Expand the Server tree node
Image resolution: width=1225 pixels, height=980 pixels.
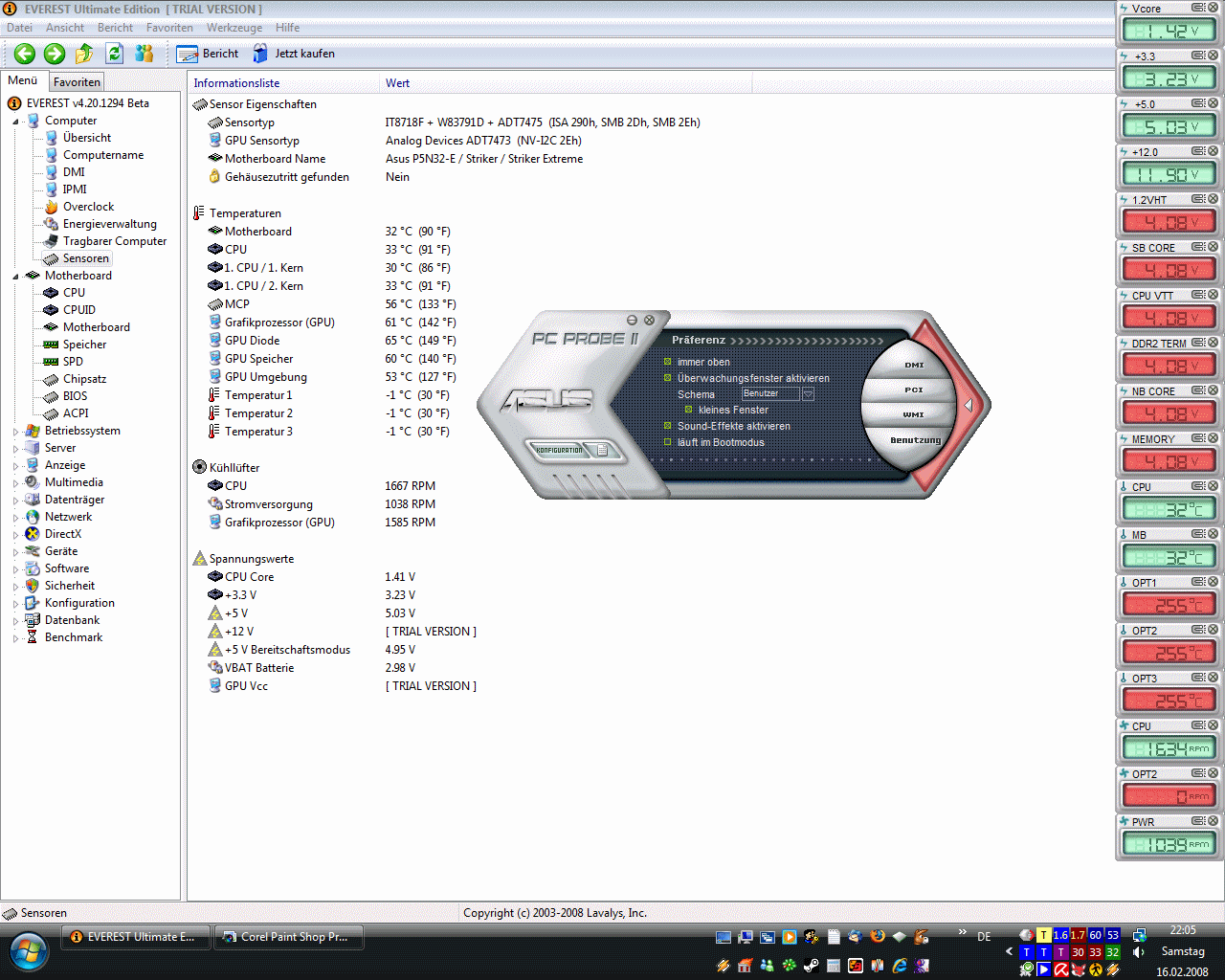click(15, 449)
